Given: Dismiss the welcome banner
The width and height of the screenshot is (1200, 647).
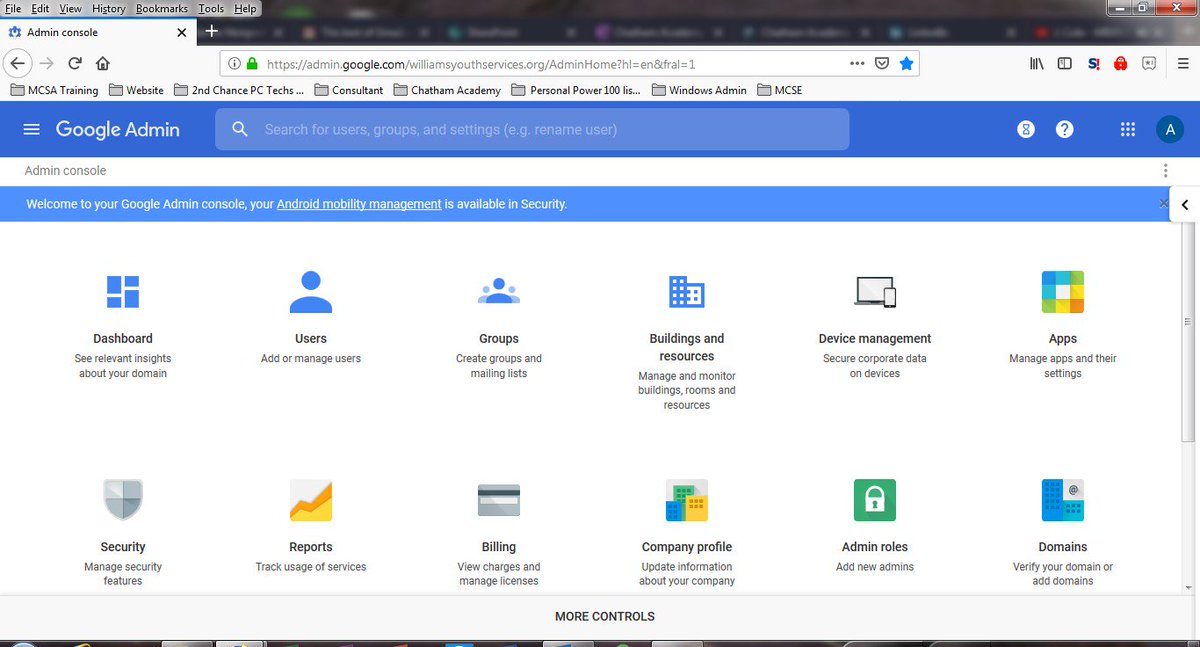Looking at the screenshot, I should (x=1163, y=204).
